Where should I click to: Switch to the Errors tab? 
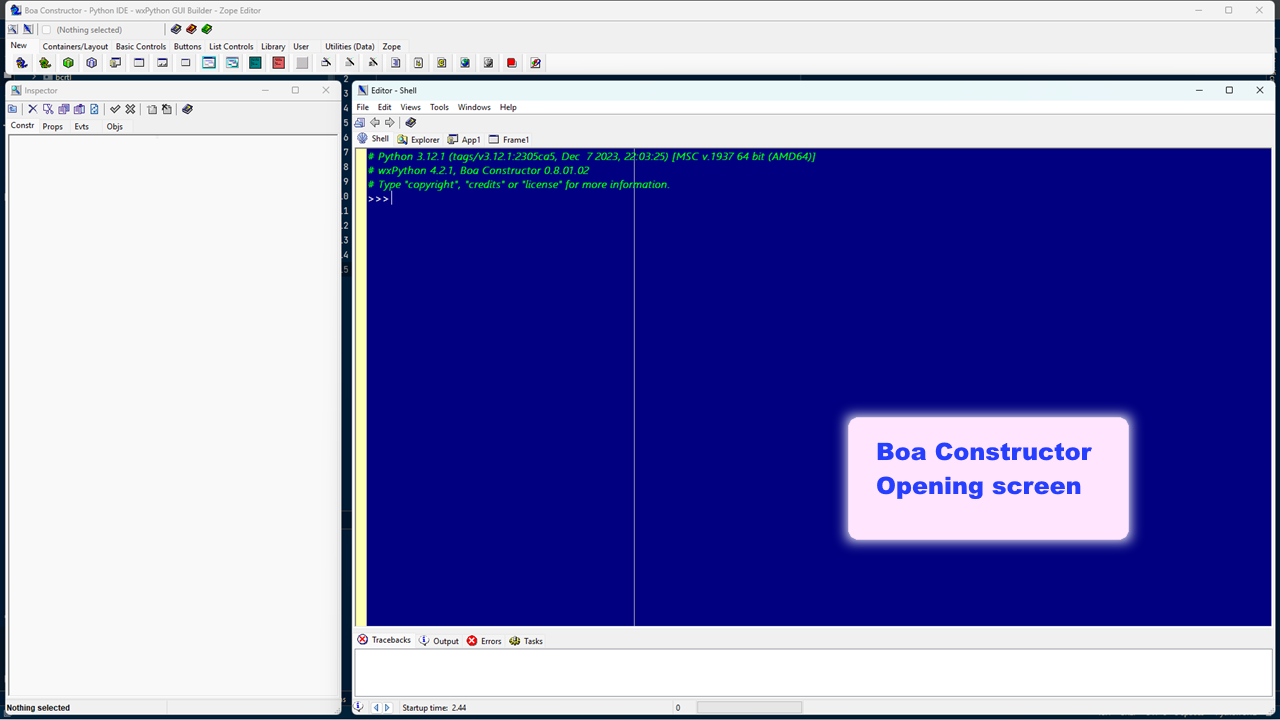tap(484, 641)
